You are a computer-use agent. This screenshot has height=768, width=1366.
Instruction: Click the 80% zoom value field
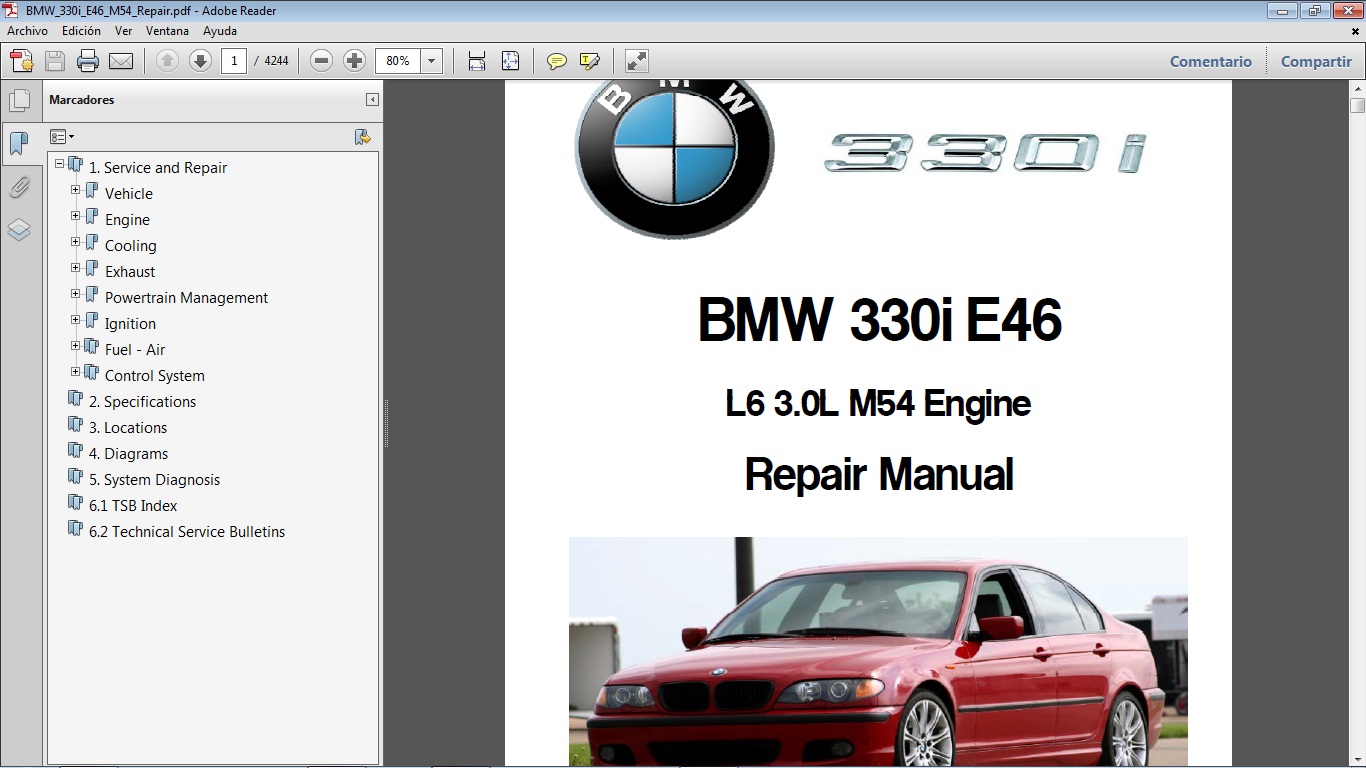click(399, 61)
